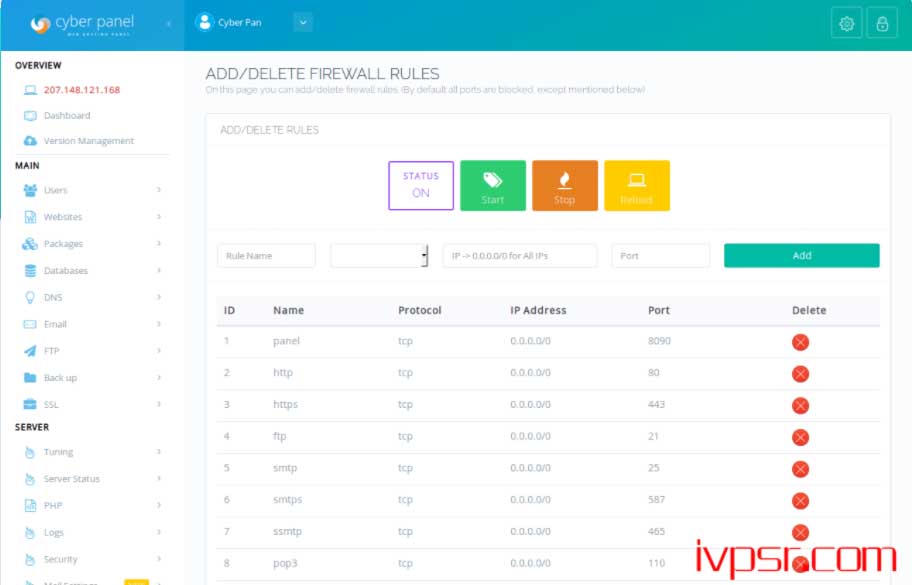This screenshot has width=912, height=585.
Task: Click the Email envelope icon
Action: tap(30, 324)
